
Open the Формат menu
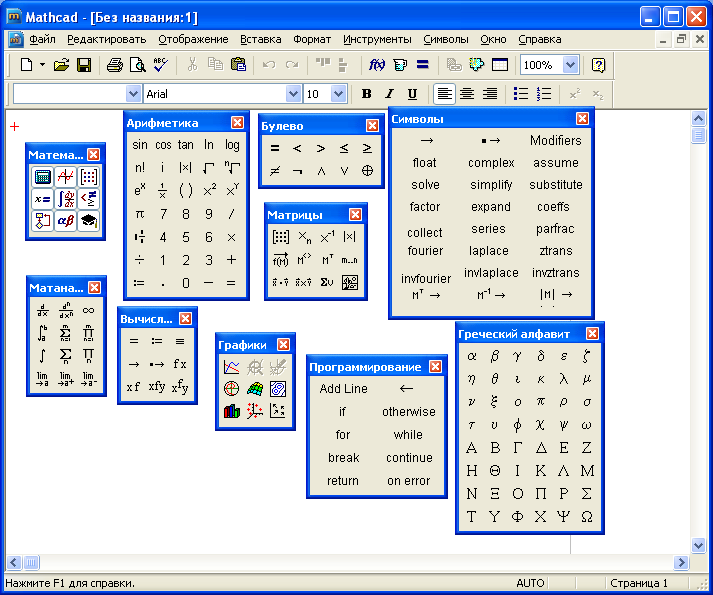pos(312,40)
